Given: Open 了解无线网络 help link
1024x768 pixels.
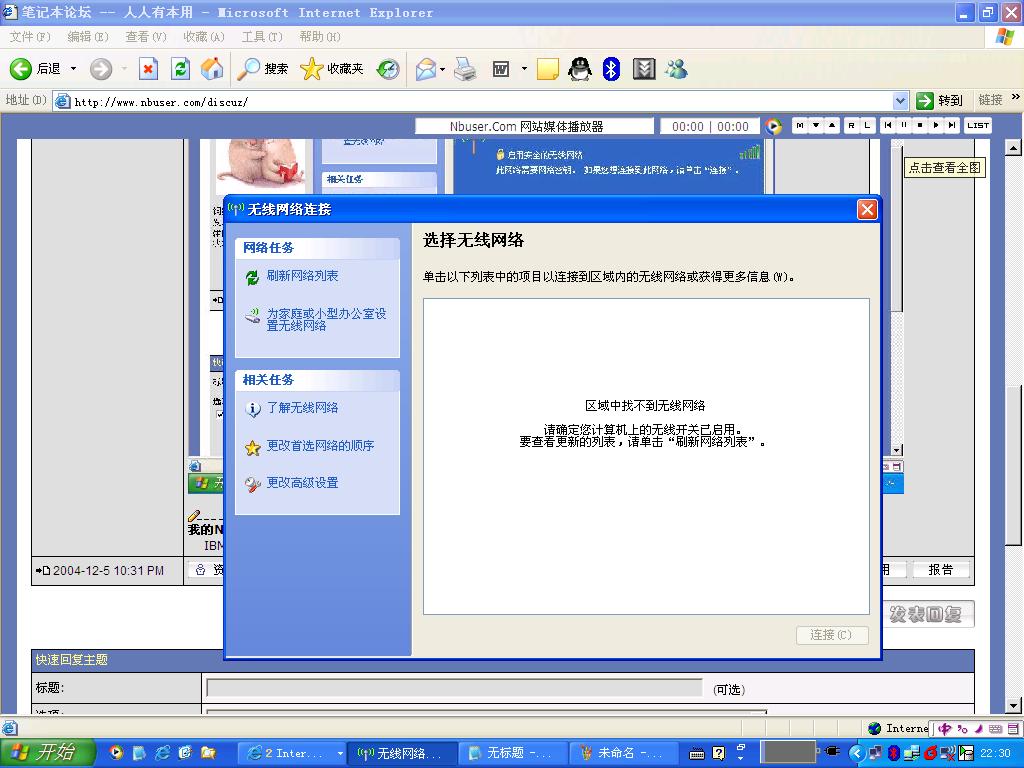Looking at the screenshot, I should click(302, 408).
